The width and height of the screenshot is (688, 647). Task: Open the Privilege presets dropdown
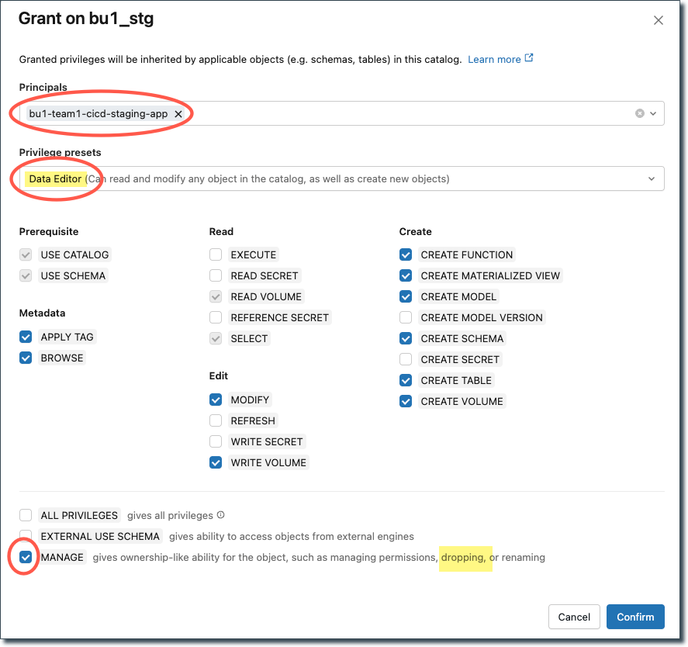pos(652,179)
